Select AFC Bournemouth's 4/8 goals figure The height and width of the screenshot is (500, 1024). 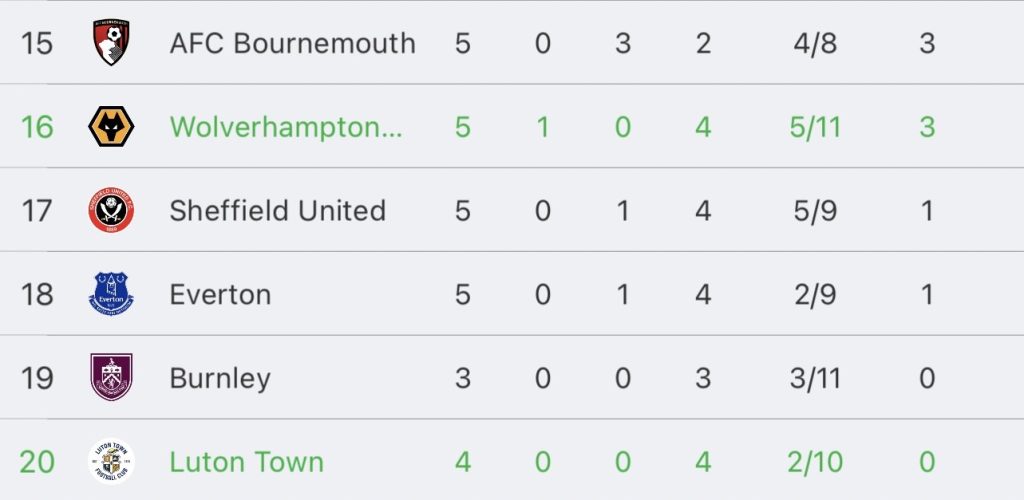[x=814, y=43]
